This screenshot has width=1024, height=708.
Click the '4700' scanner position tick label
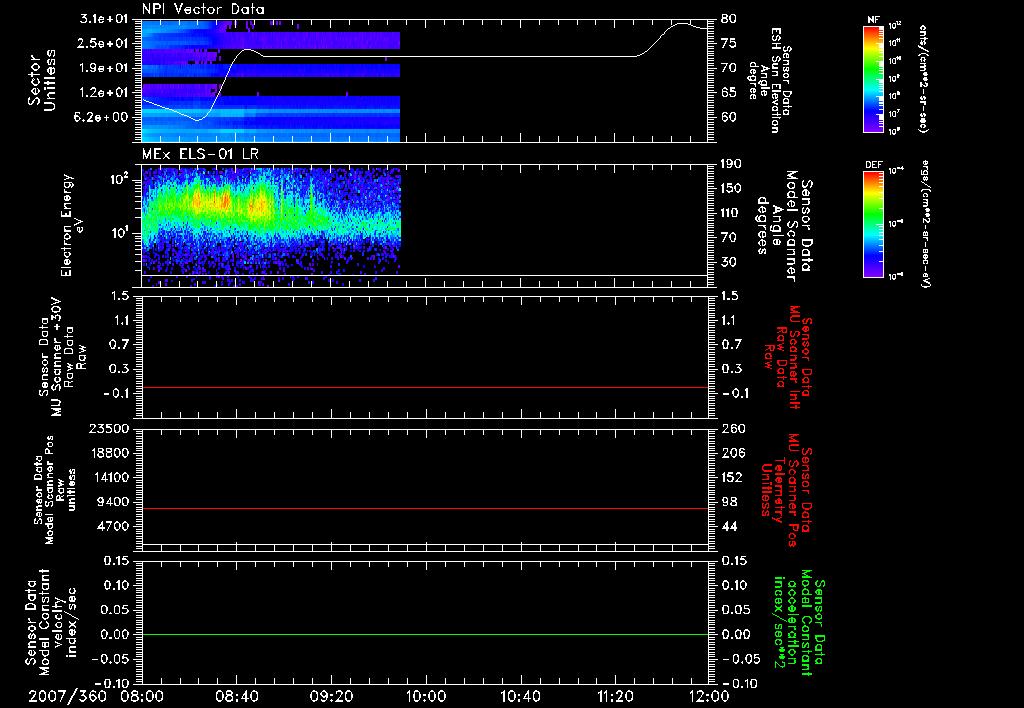113,526
